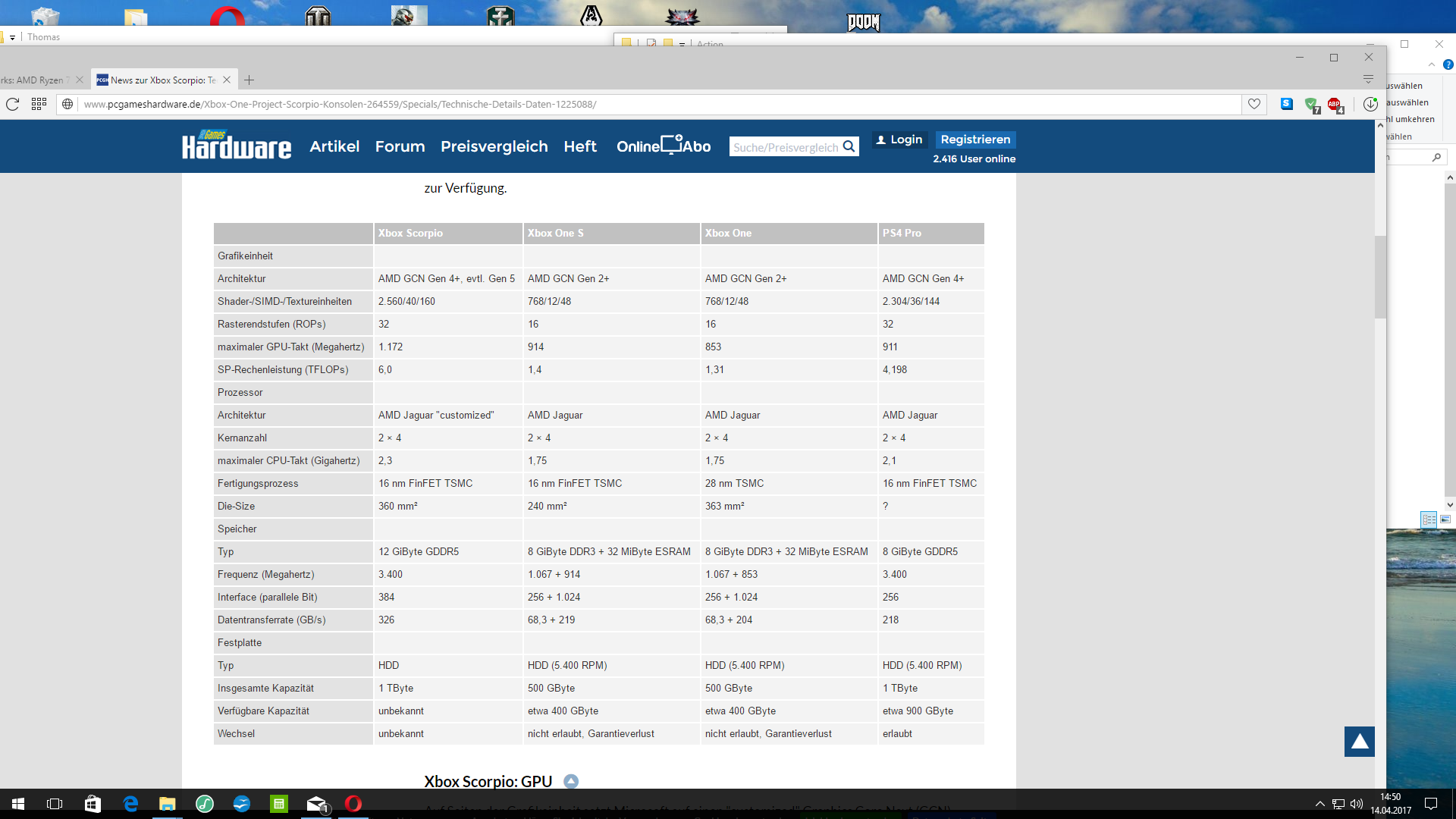
Task: Click the blue S extension icon
Action: (1287, 104)
